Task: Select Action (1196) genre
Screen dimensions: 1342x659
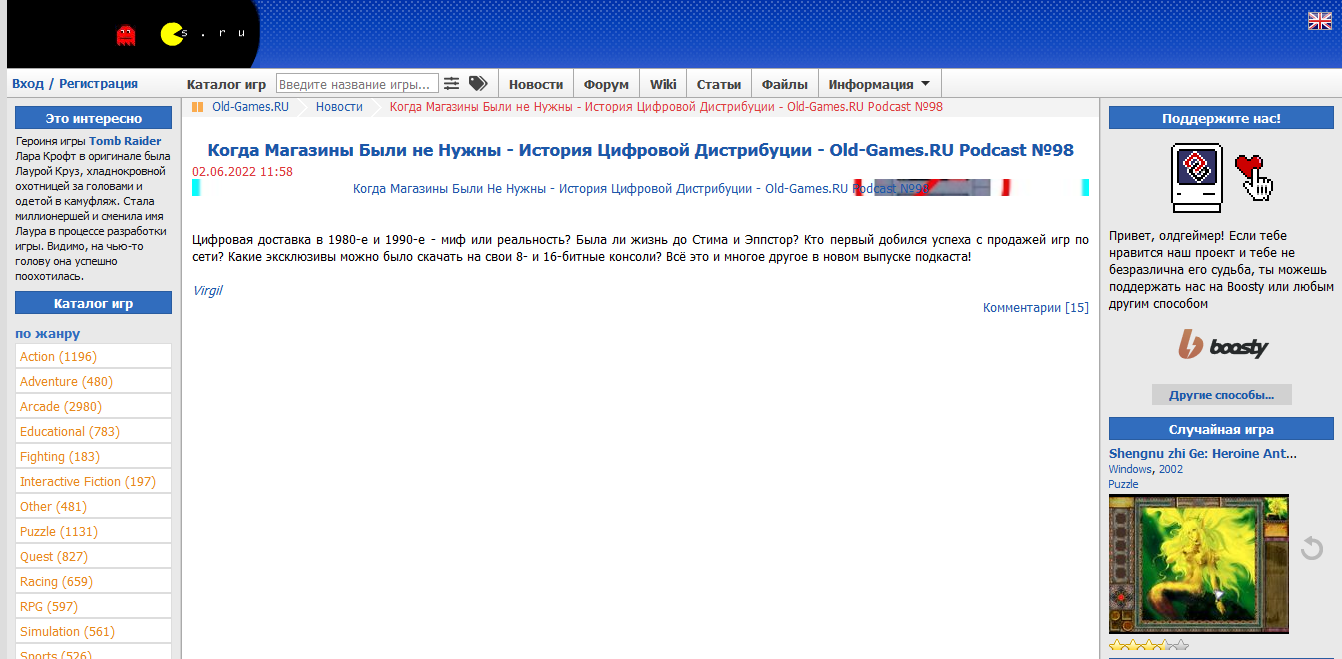Action: point(93,356)
